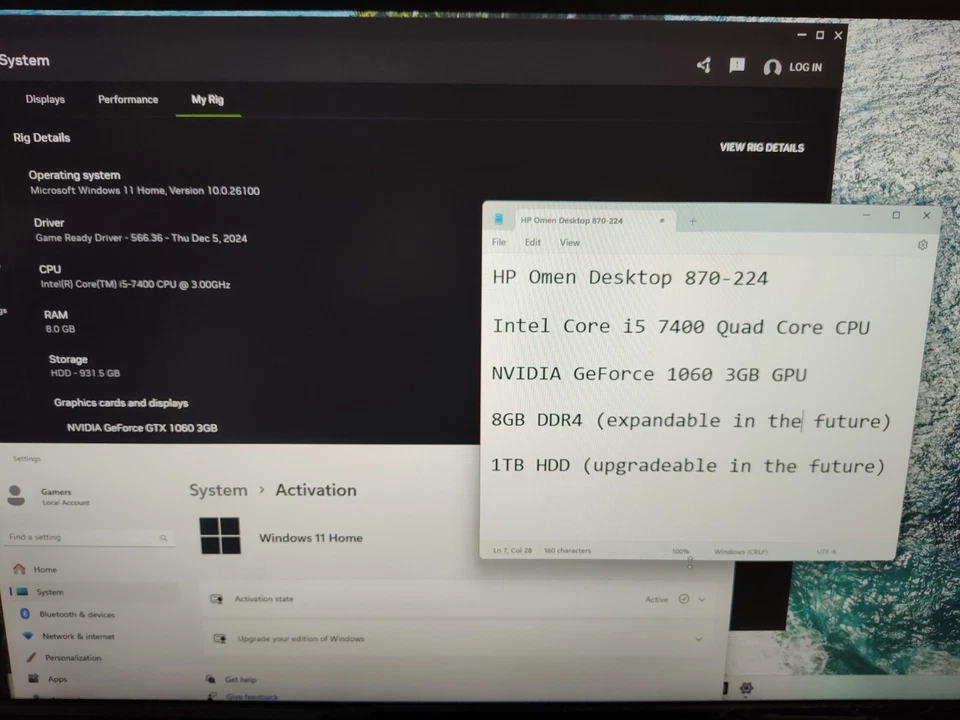Click Notepad line '1TB HDD (upgradeable in the future)'

pyautogui.click(x=688, y=466)
